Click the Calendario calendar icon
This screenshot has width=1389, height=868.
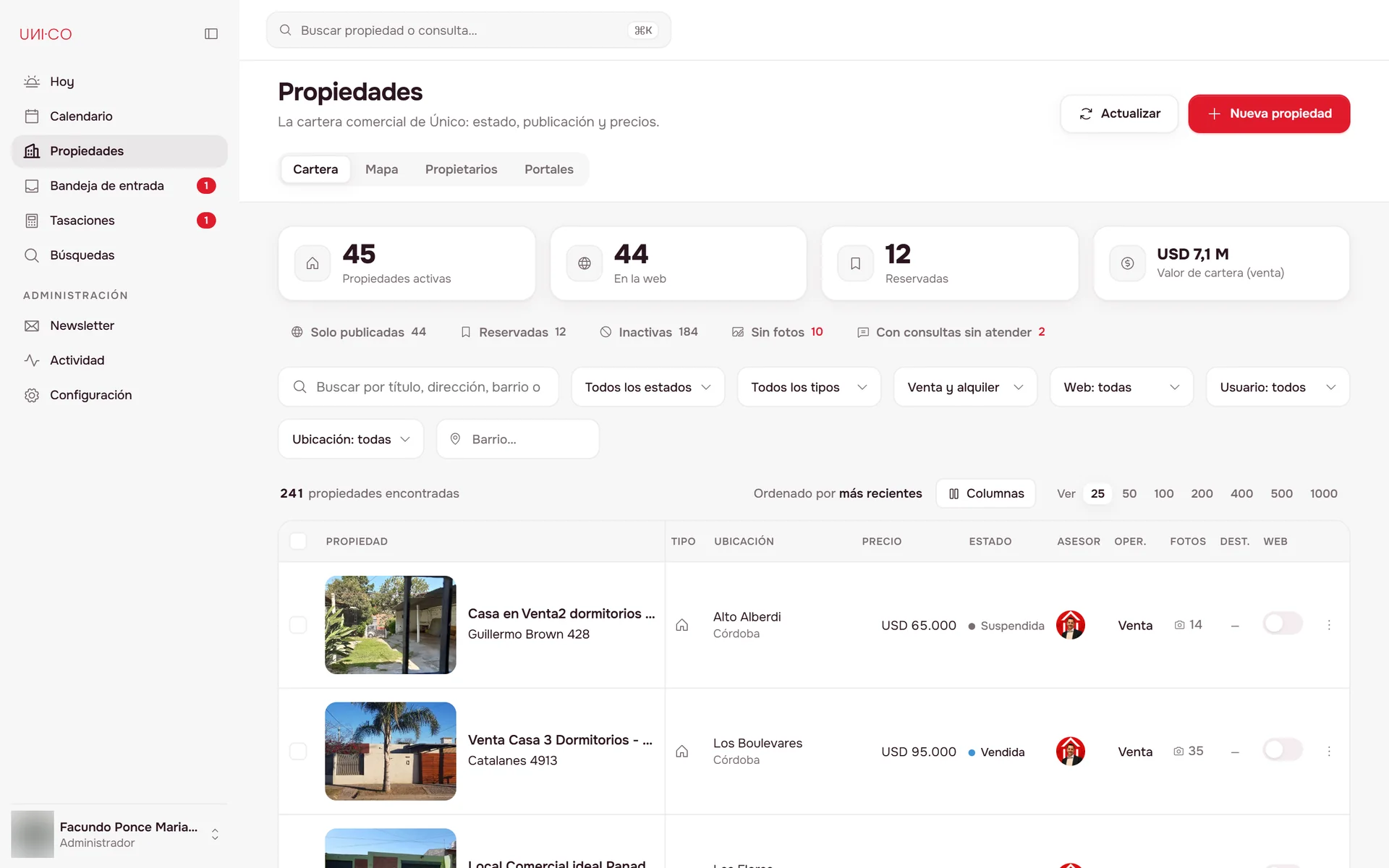[32, 116]
